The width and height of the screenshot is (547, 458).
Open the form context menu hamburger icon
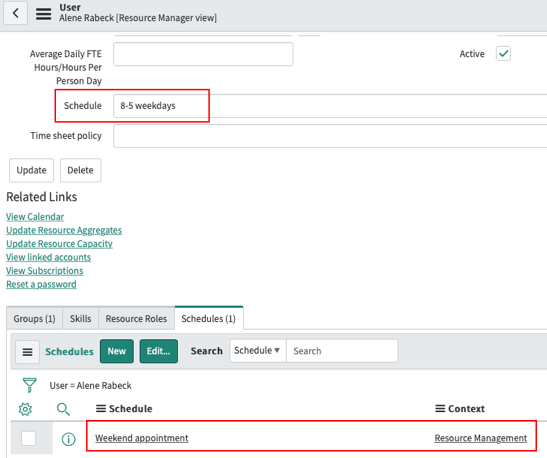[x=44, y=14]
